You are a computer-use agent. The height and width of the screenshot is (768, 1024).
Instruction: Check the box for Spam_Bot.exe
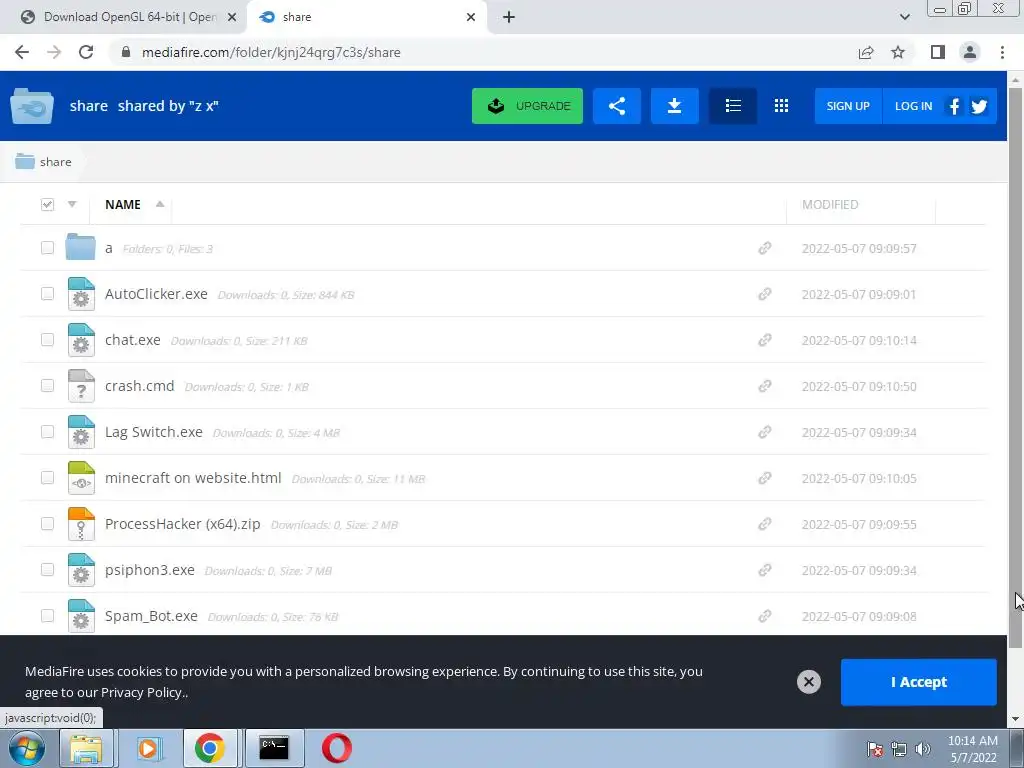(47, 616)
